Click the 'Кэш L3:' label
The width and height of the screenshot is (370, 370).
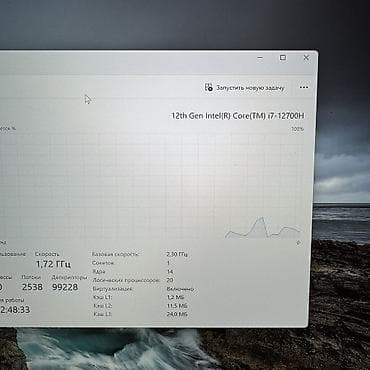(102, 314)
